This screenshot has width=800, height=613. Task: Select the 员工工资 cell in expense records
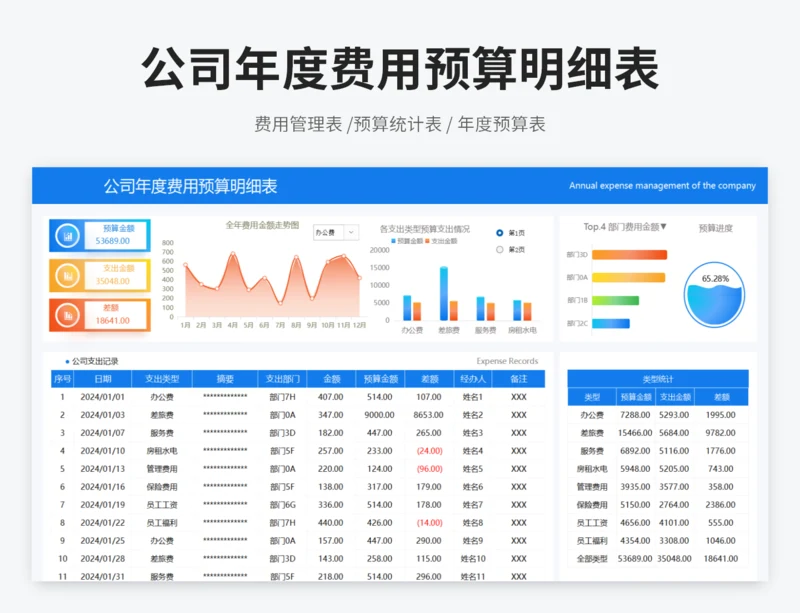(162, 505)
